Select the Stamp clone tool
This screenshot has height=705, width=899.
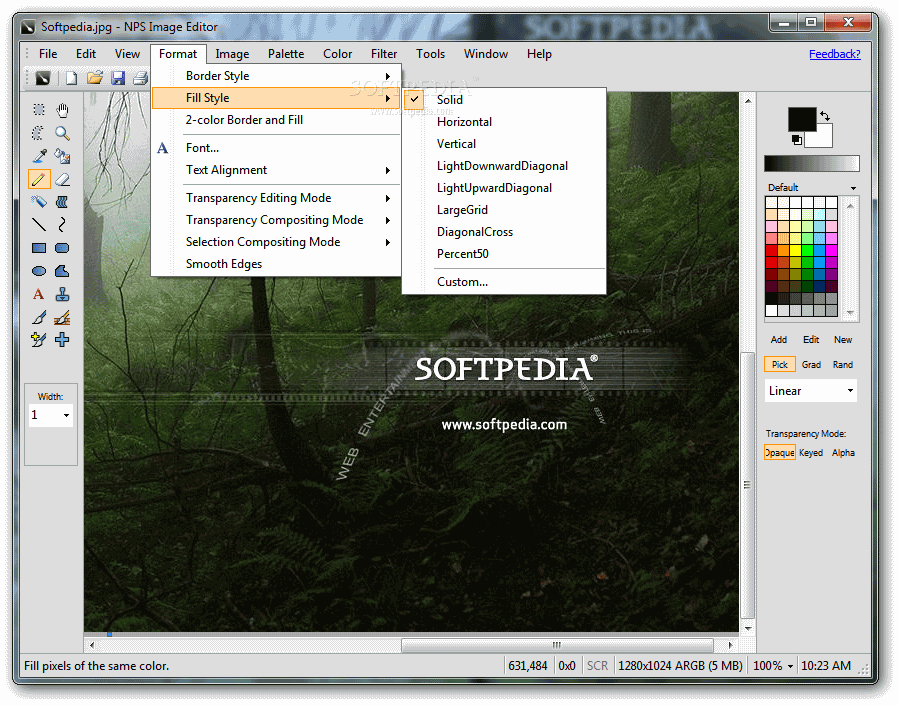62,294
